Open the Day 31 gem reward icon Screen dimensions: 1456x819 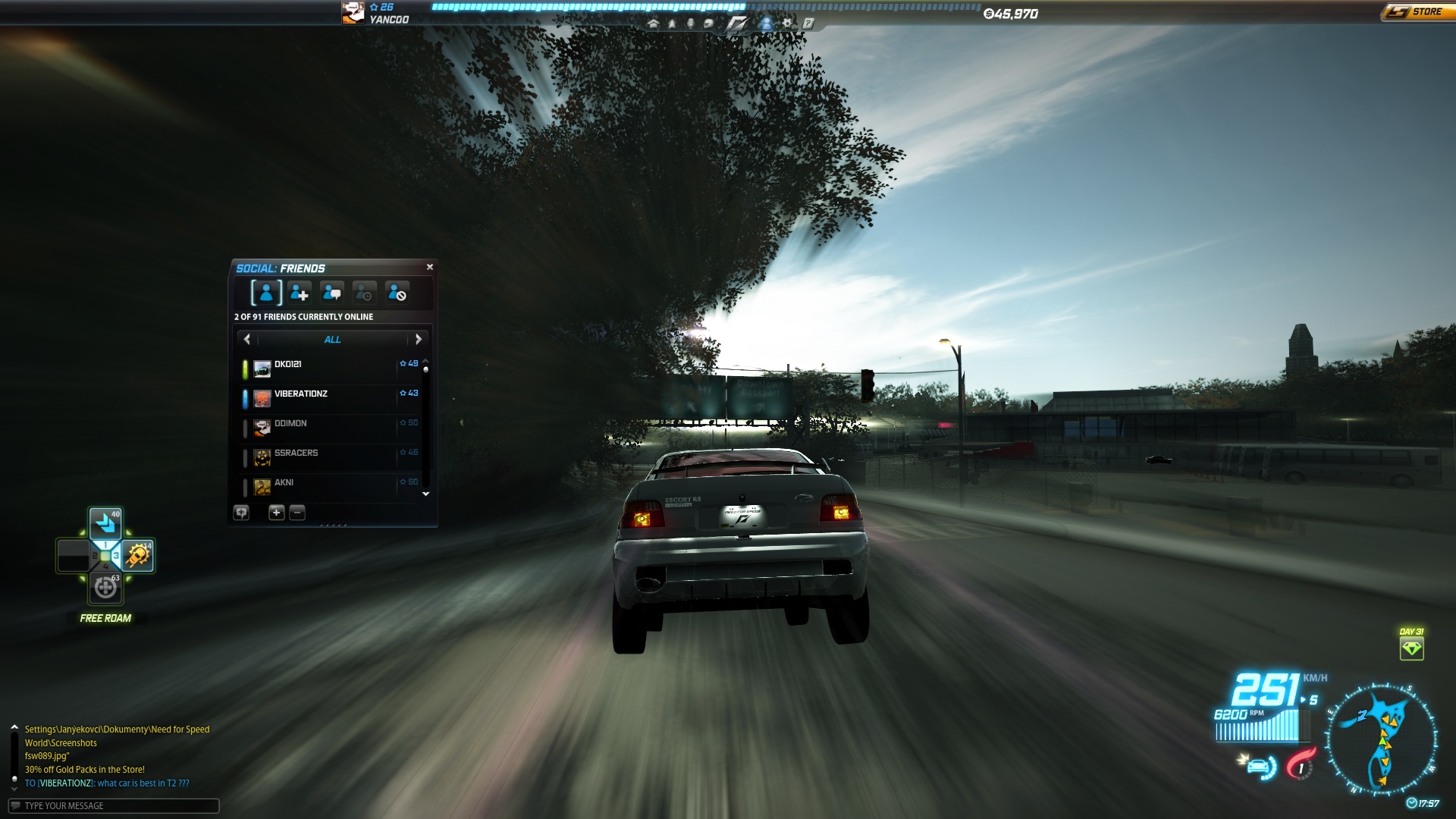click(1411, 648)
